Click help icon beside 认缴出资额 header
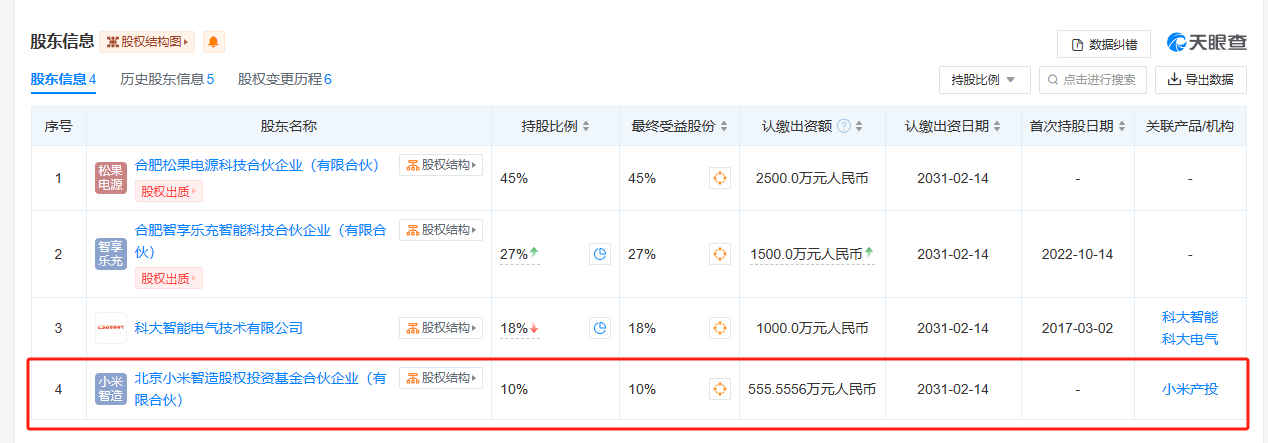1268x443 pixels. point(843,126)
